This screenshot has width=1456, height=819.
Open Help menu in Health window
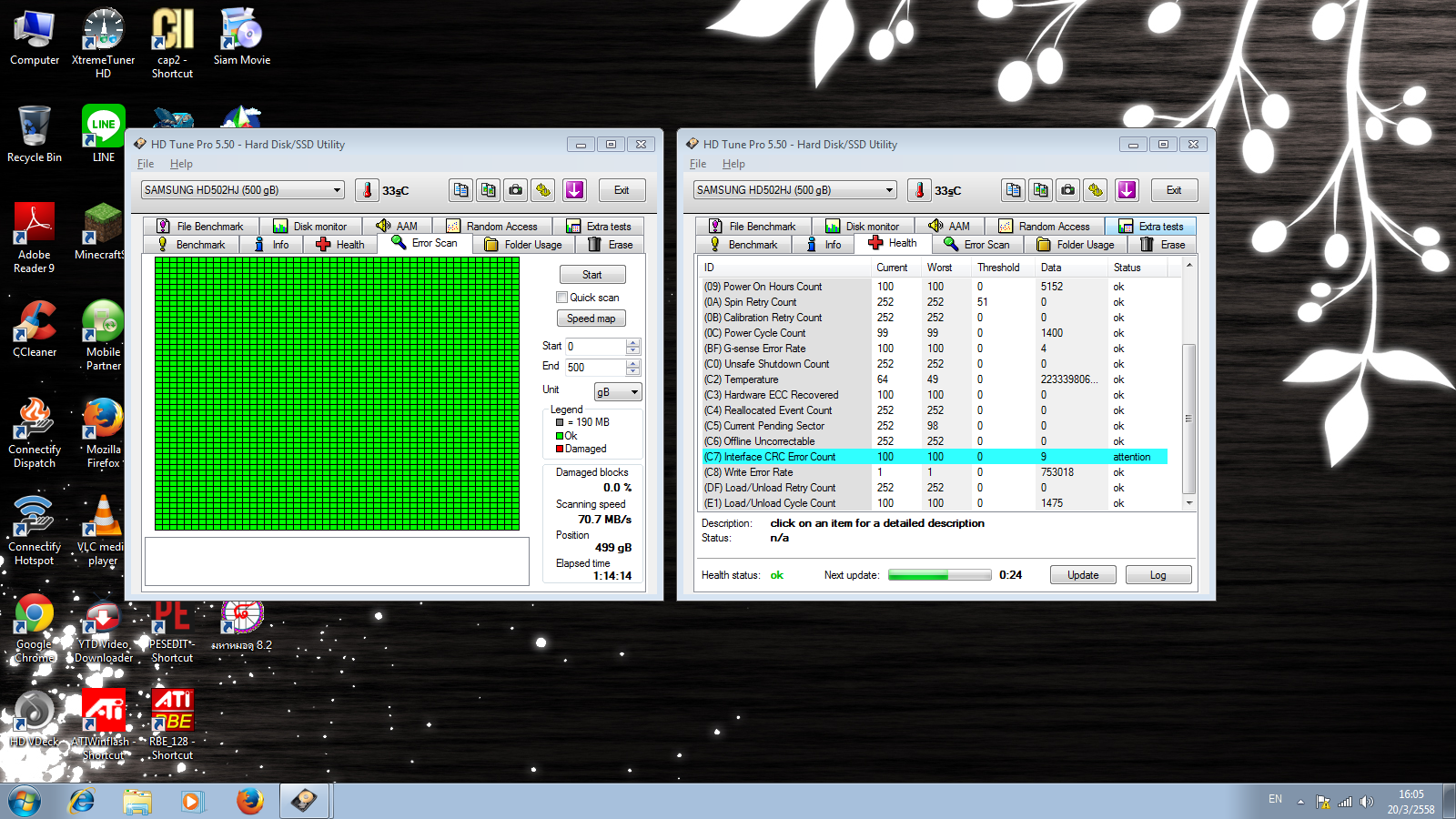point(733,164)
